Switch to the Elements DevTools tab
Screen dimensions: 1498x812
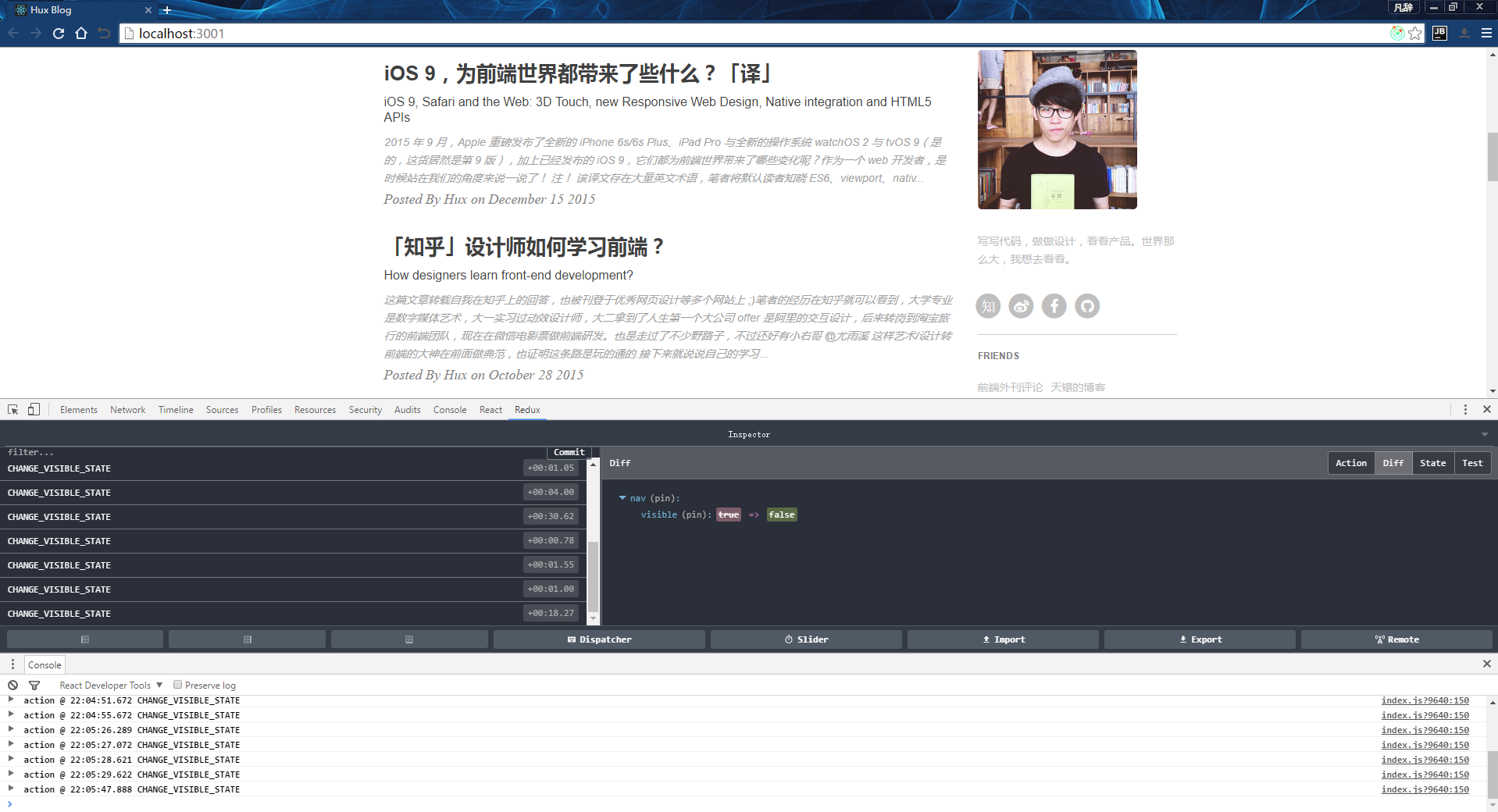79,410
